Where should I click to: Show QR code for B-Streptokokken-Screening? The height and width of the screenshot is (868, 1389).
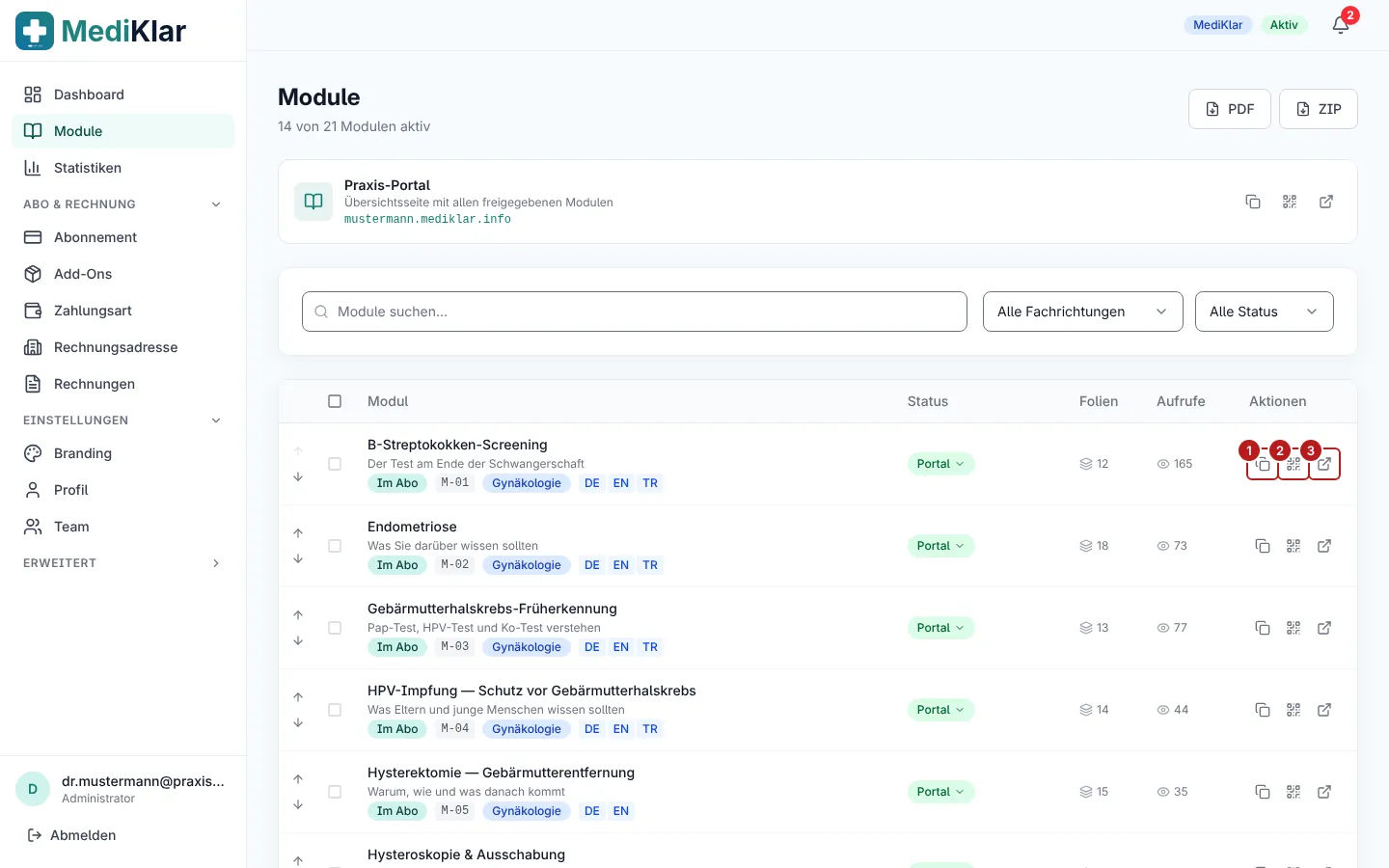(1294, 464)
